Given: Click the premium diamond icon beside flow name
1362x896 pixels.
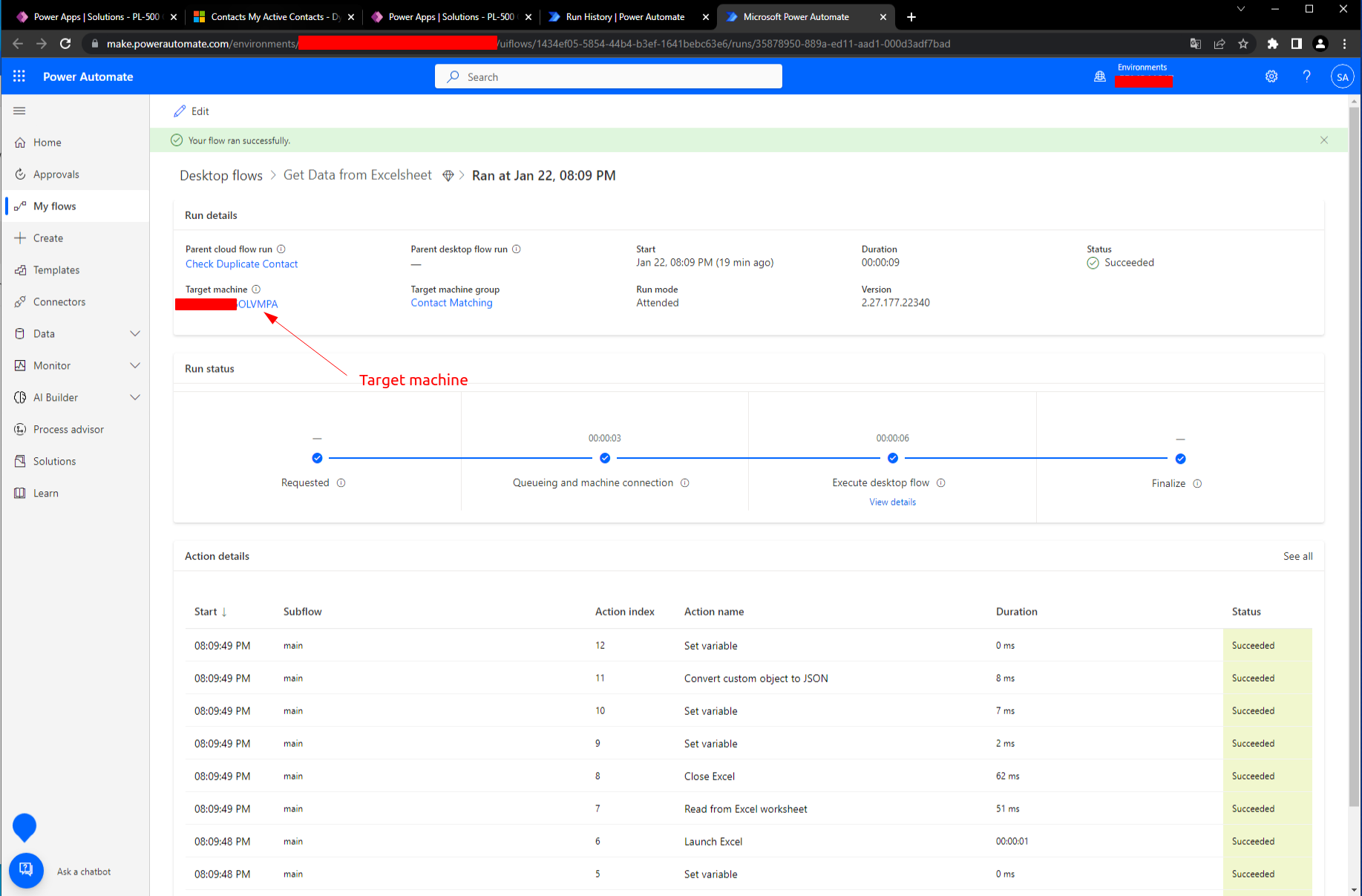Looking at the screenshot, I should tap(448, 176).
